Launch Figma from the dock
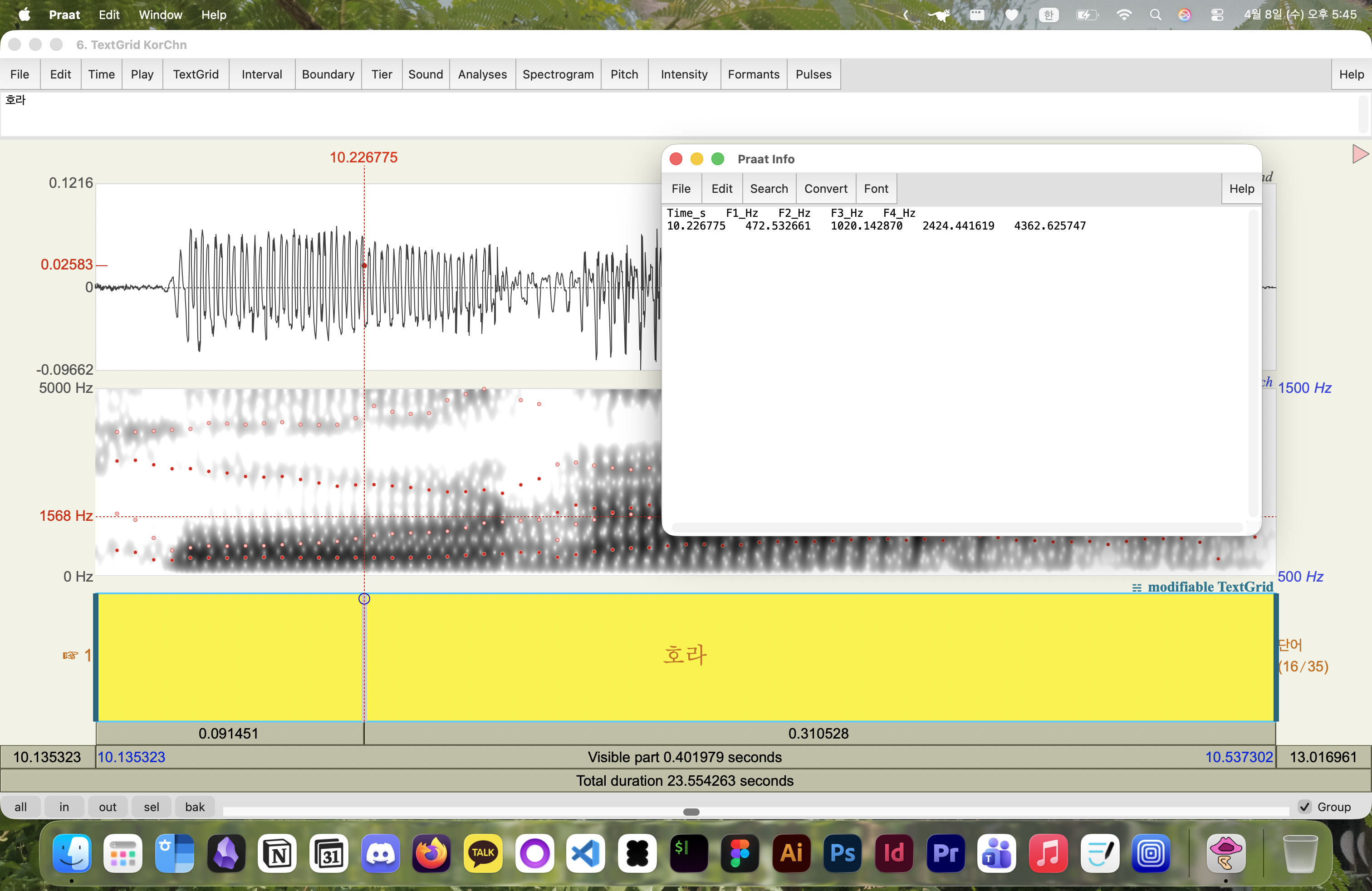Screen dimensions: 1372x891 [x=740, y=853]
